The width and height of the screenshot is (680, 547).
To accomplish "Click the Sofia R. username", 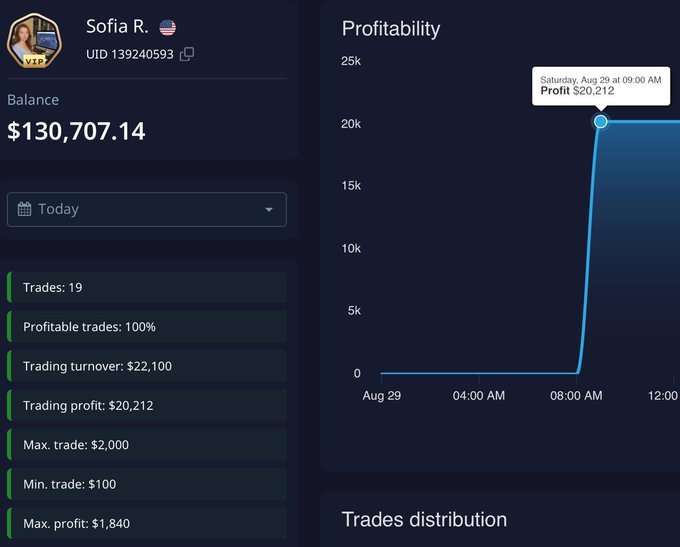I will coord(117,26).
